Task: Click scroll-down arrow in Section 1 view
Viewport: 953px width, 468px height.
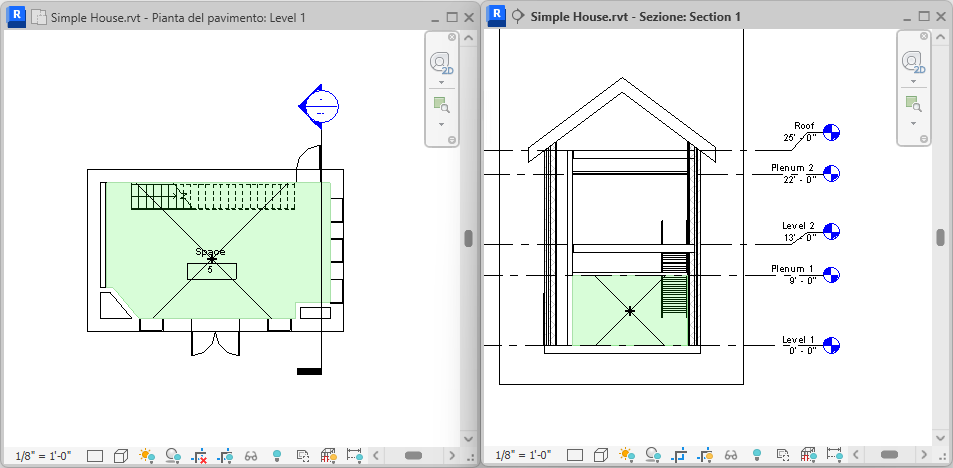Action: (941, 438)
